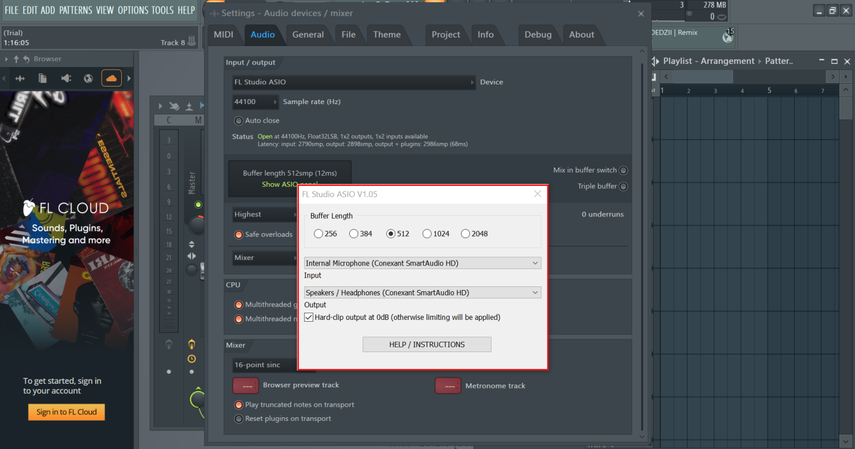
Task: Click the Track 8 trash icon in hint bar
Action: pos(191,41)
